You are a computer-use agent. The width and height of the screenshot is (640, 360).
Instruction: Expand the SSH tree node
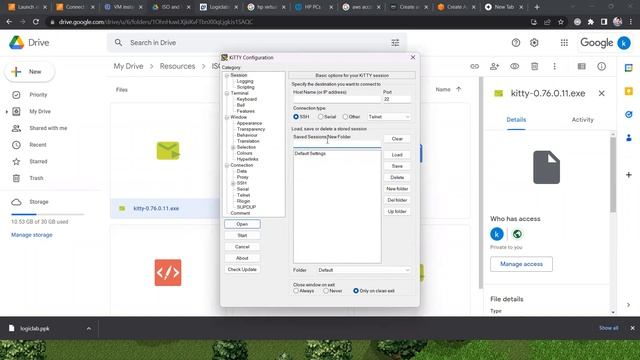click(x=233, y=183)
